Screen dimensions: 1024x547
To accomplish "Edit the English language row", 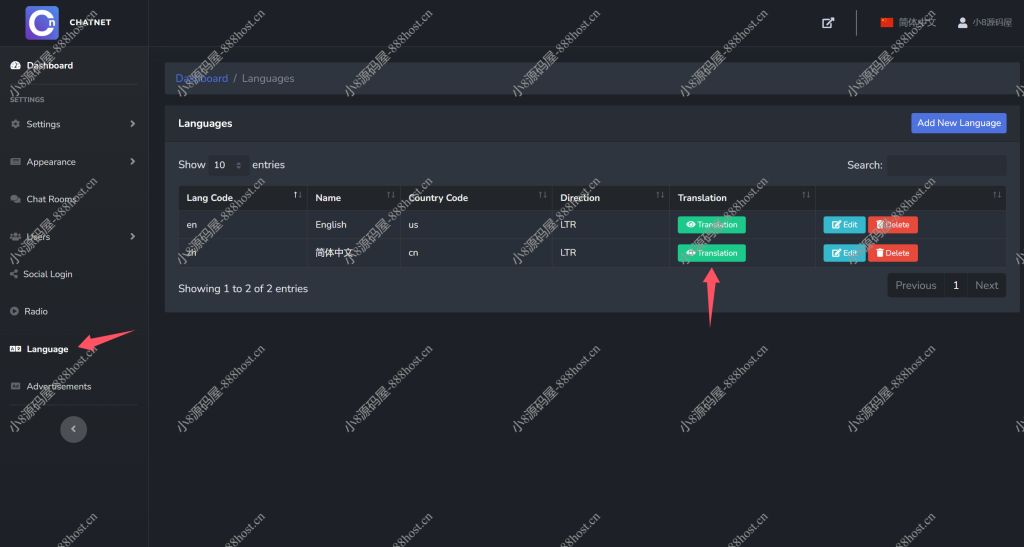I will click(844, 225).
